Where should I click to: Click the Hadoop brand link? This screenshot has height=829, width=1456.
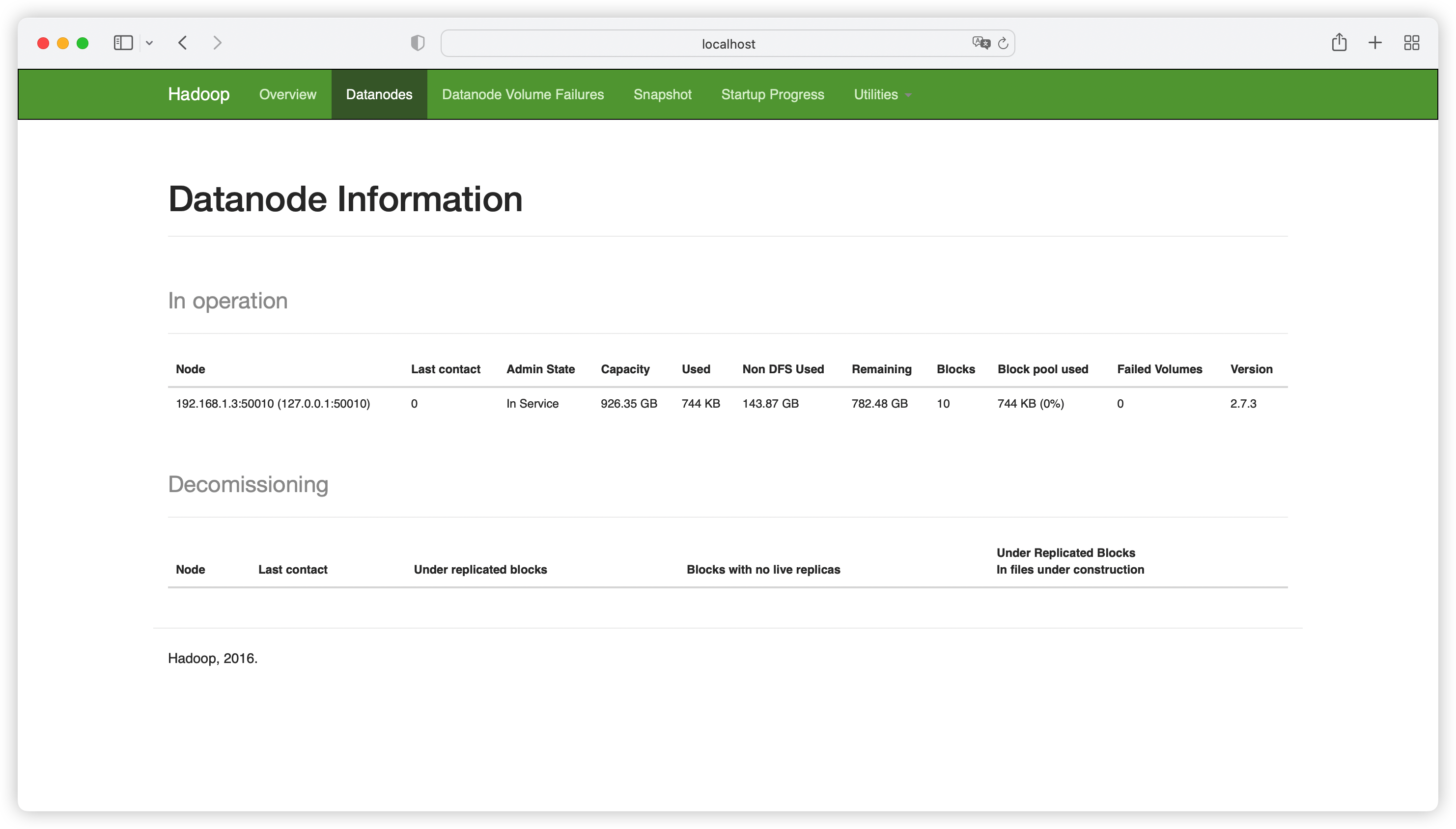199,94
